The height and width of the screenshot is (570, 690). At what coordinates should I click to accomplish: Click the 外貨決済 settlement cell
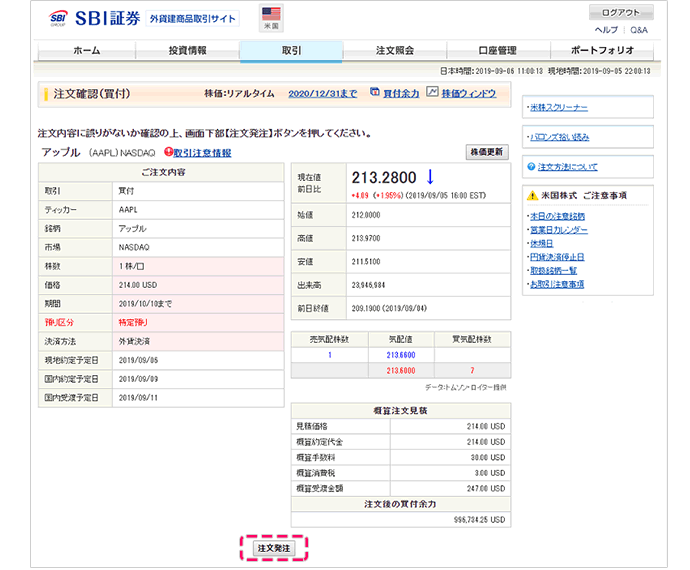pos(198,342)
